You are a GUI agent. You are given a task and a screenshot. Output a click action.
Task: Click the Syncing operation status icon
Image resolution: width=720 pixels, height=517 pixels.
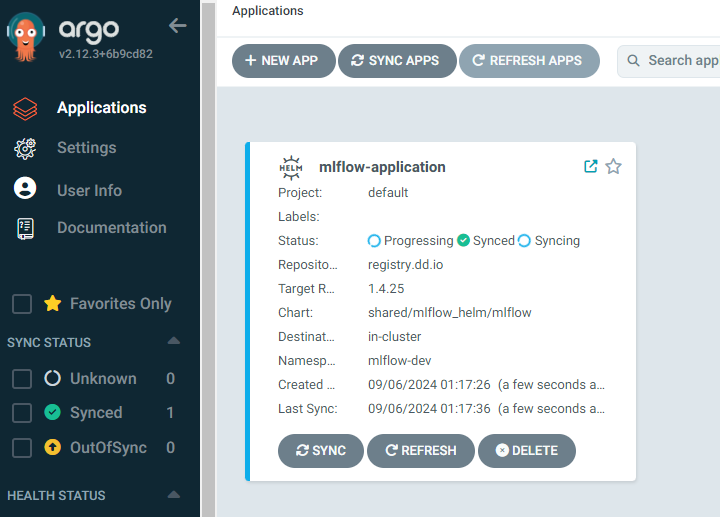pos(524,241)
